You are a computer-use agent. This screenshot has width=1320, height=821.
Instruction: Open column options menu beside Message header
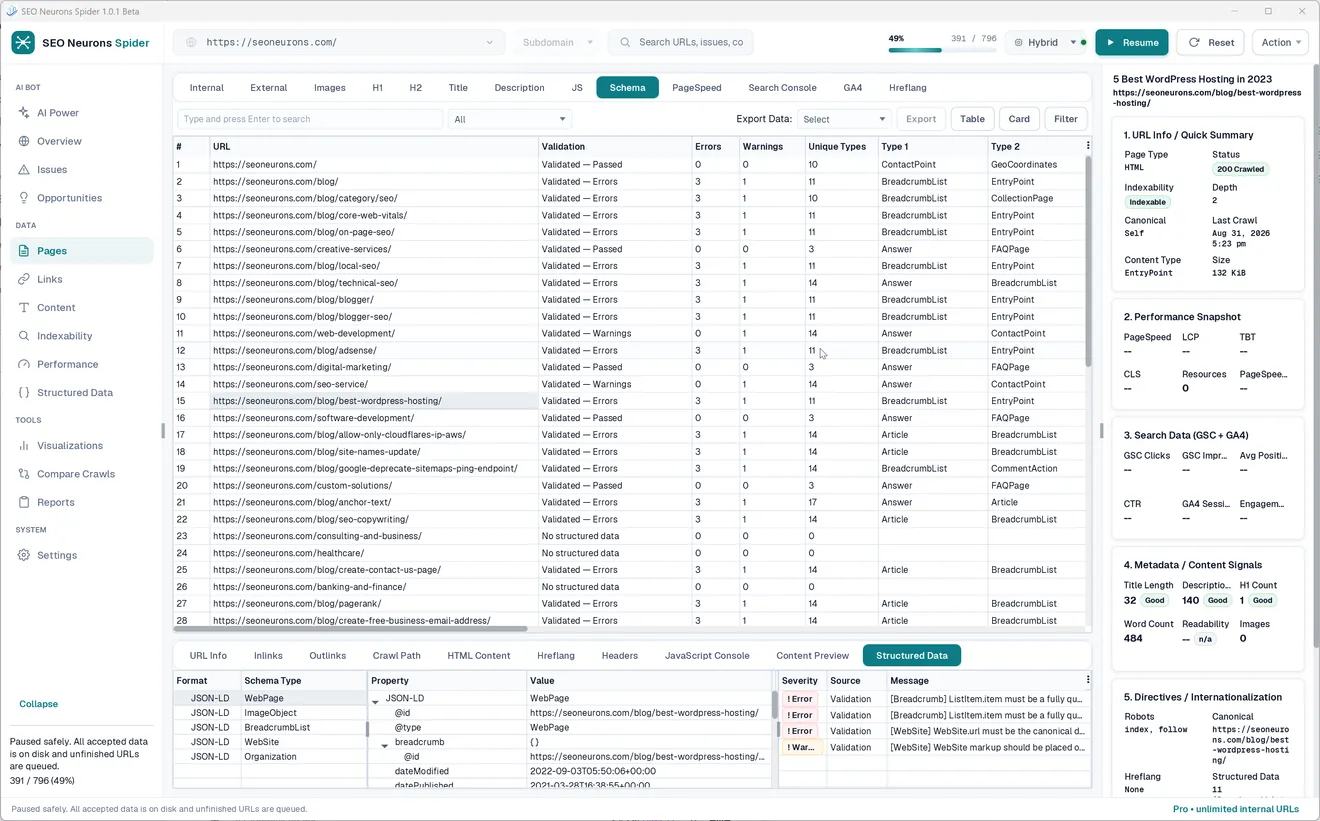coord(1087,680)
